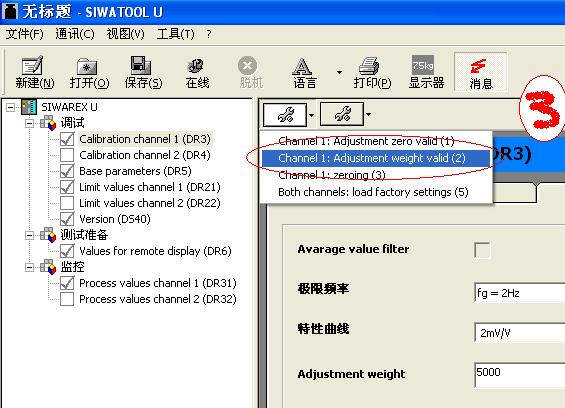Toggle Limit values channel 1 (DR21) checkbox
Image resolution: width=565 pixels, height=408 pixels.
(x=67, y=187)
